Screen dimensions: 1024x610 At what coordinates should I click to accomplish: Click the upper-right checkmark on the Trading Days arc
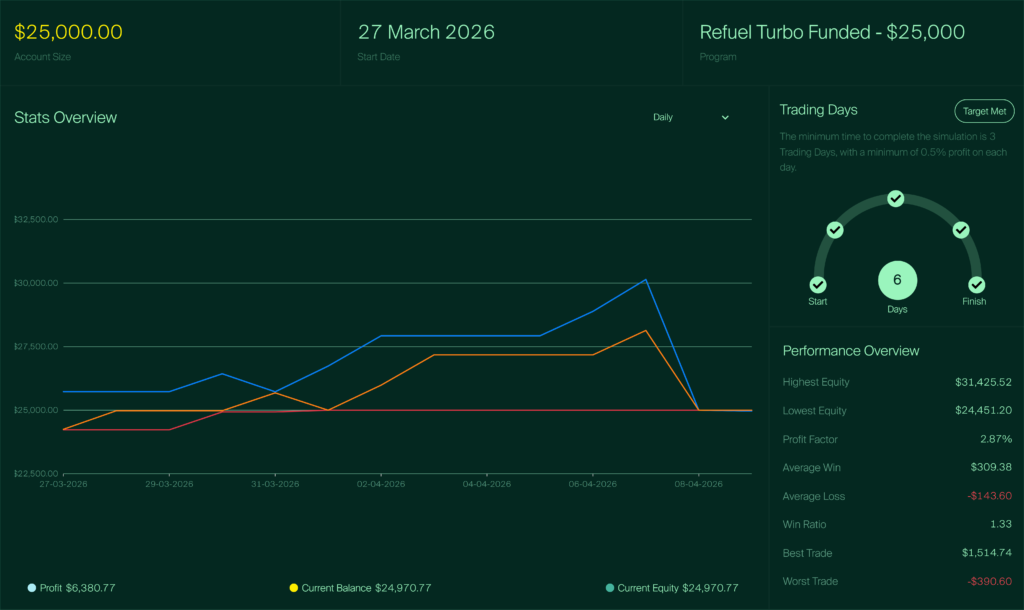(961, 231)
